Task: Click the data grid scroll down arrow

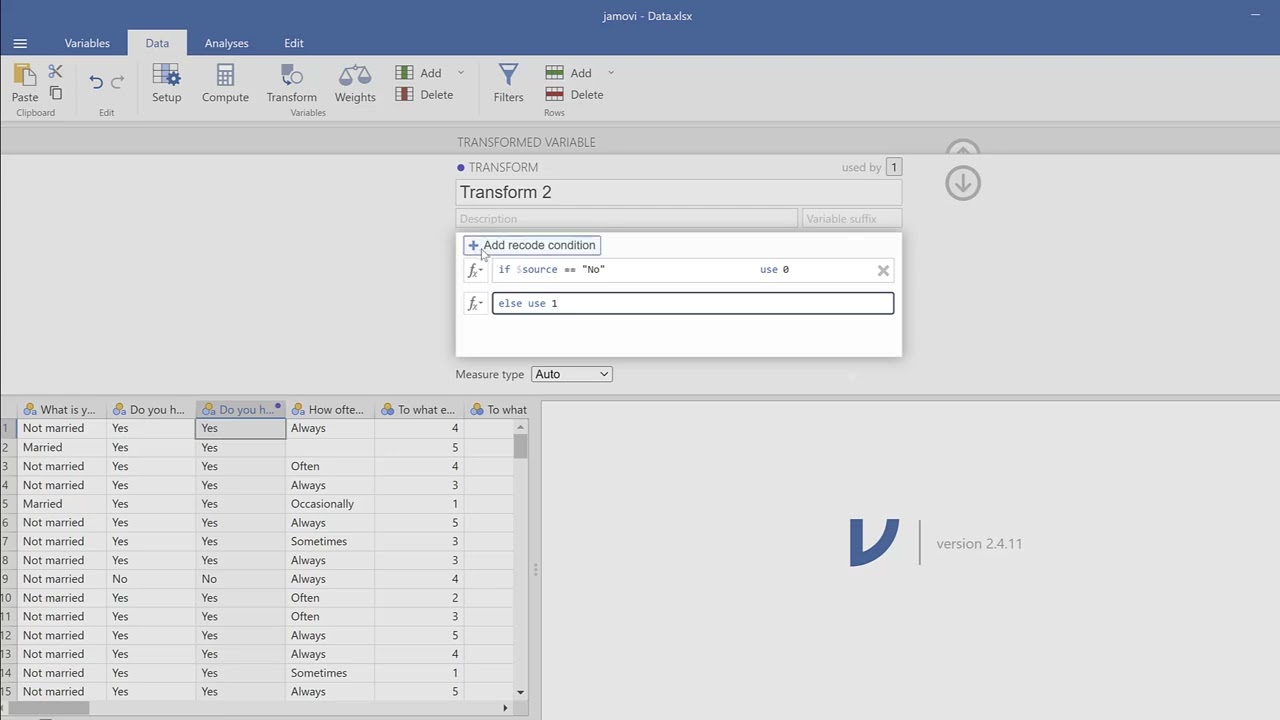Action: [x=520, y=692]
